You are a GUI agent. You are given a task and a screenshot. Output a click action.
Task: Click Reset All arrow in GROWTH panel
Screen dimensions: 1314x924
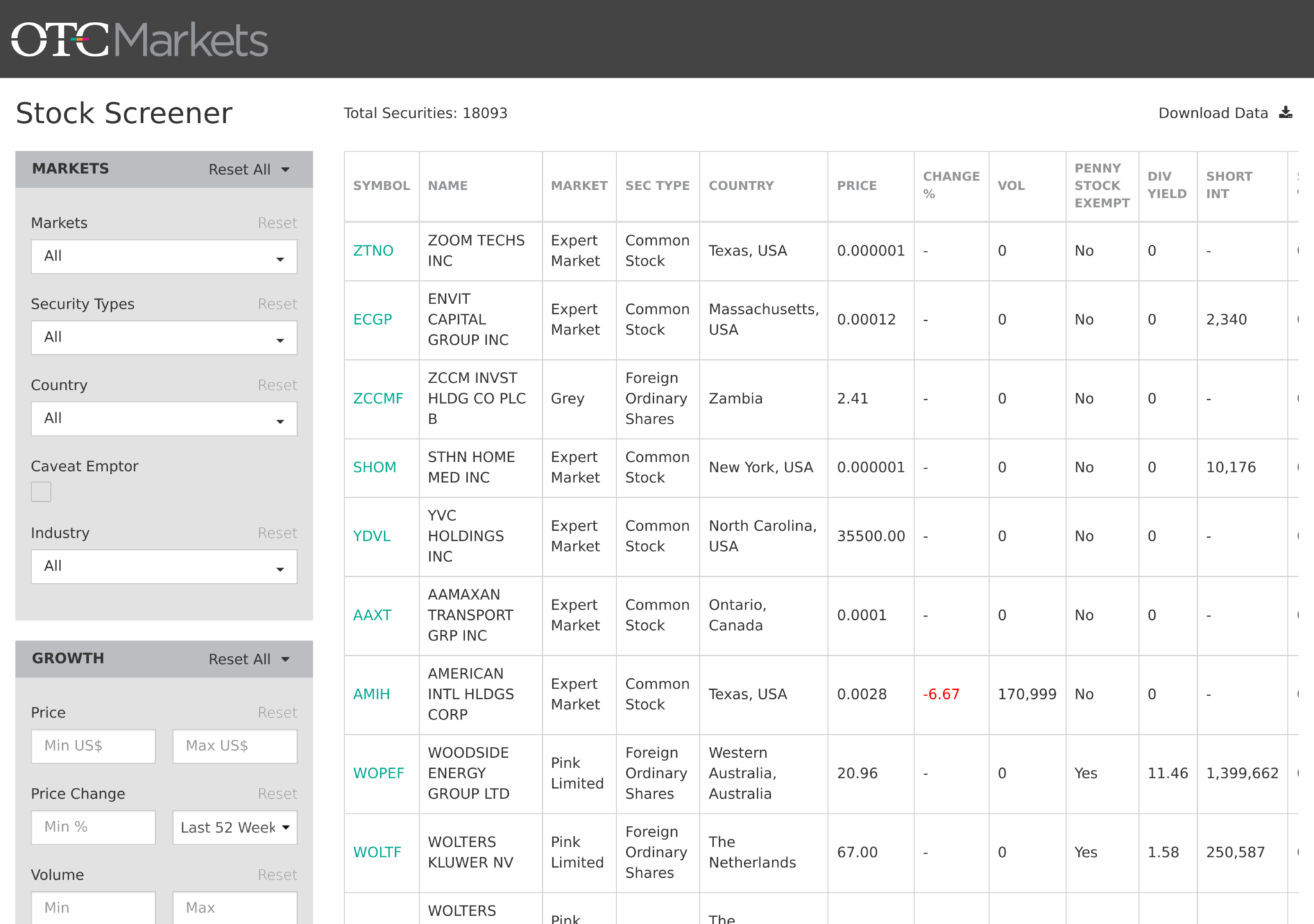tap(286, 659)
